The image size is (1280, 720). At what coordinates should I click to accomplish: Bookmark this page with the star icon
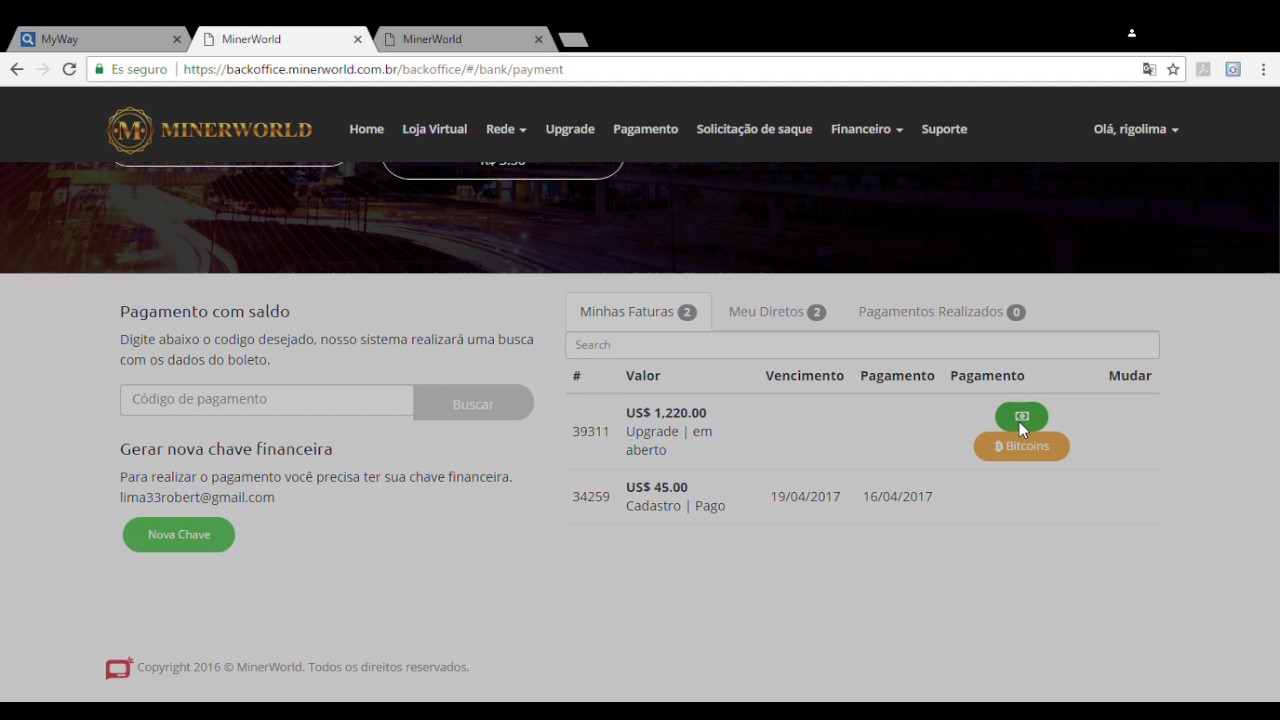point(1173,69)
